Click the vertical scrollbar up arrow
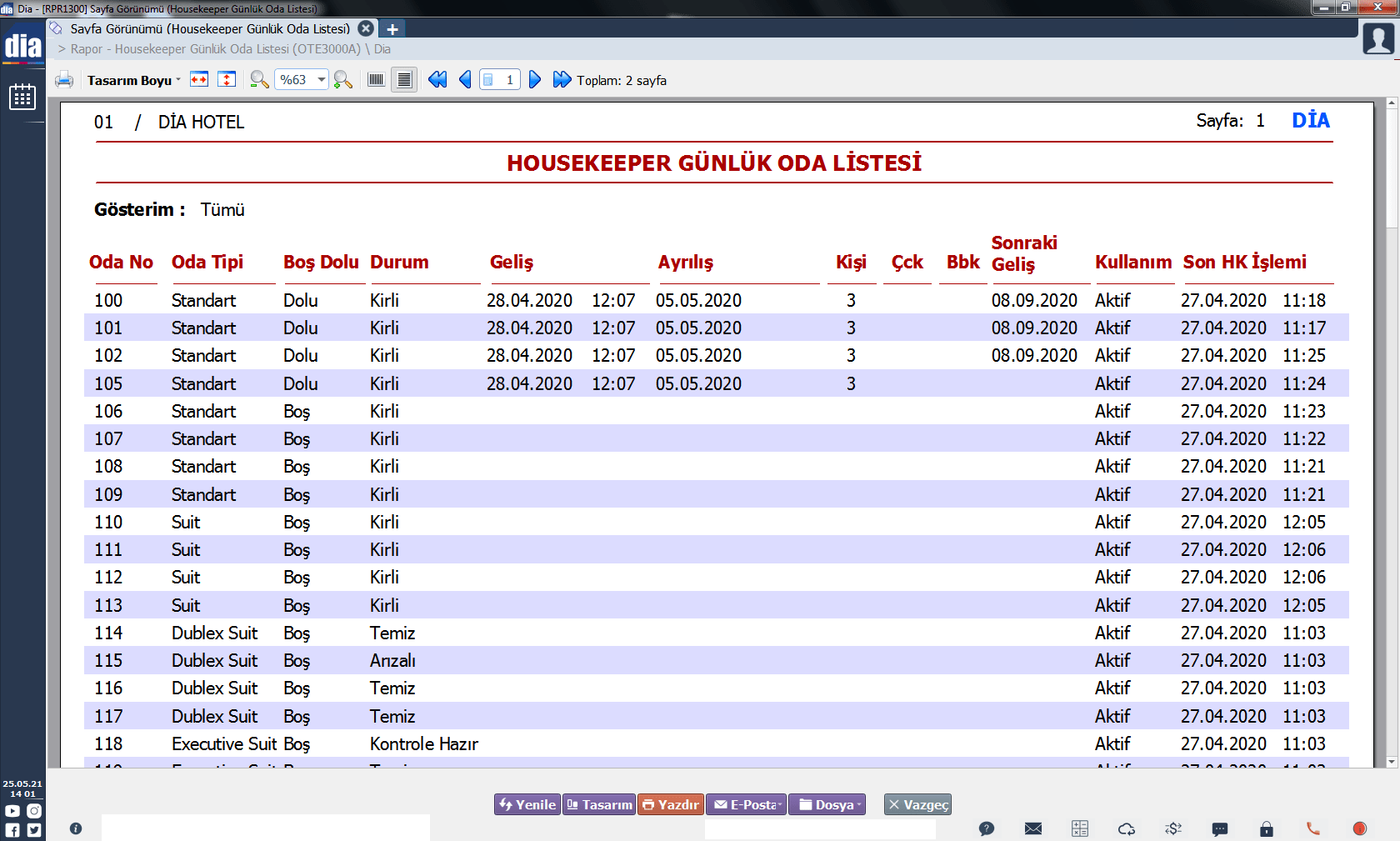 (1392, 103)
